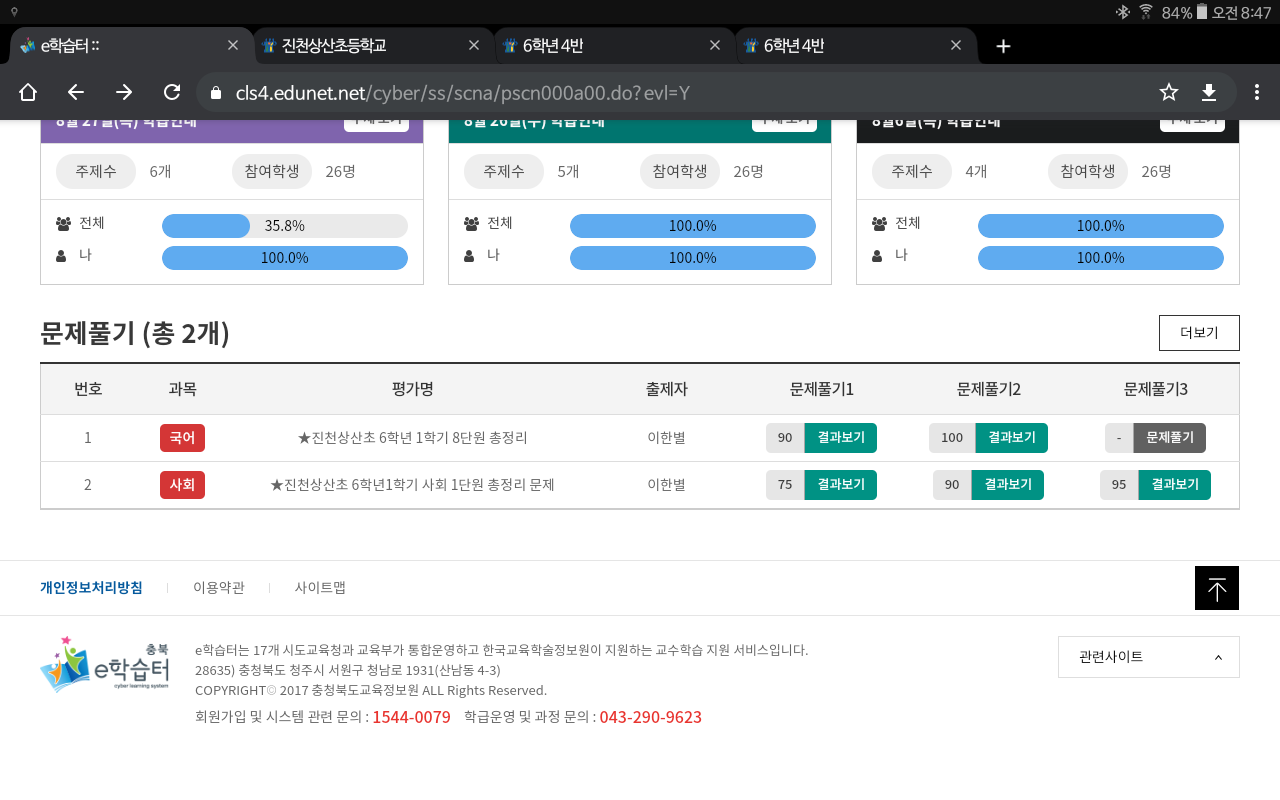Tap the Bluetooth status icon
1280x800 pixels.
(1123, 12)
